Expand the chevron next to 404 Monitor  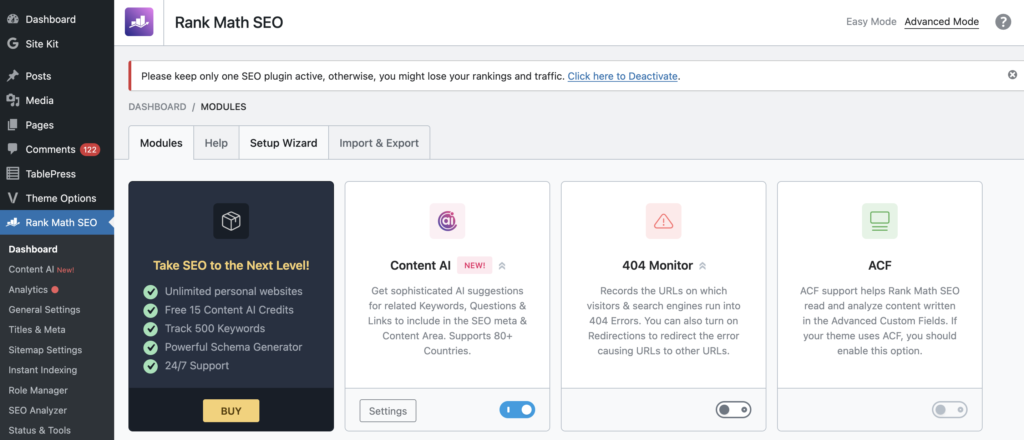(702, 266)
